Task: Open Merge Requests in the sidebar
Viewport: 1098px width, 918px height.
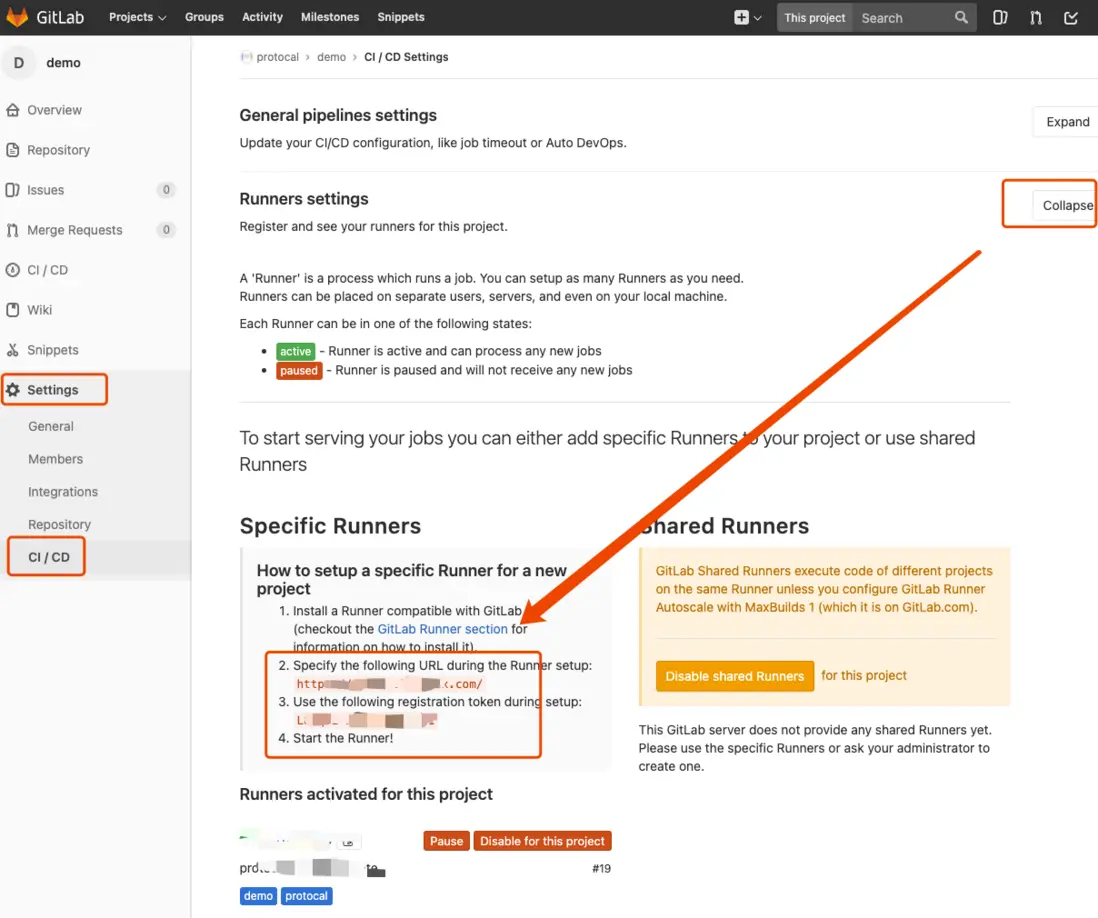Action: 74,230
